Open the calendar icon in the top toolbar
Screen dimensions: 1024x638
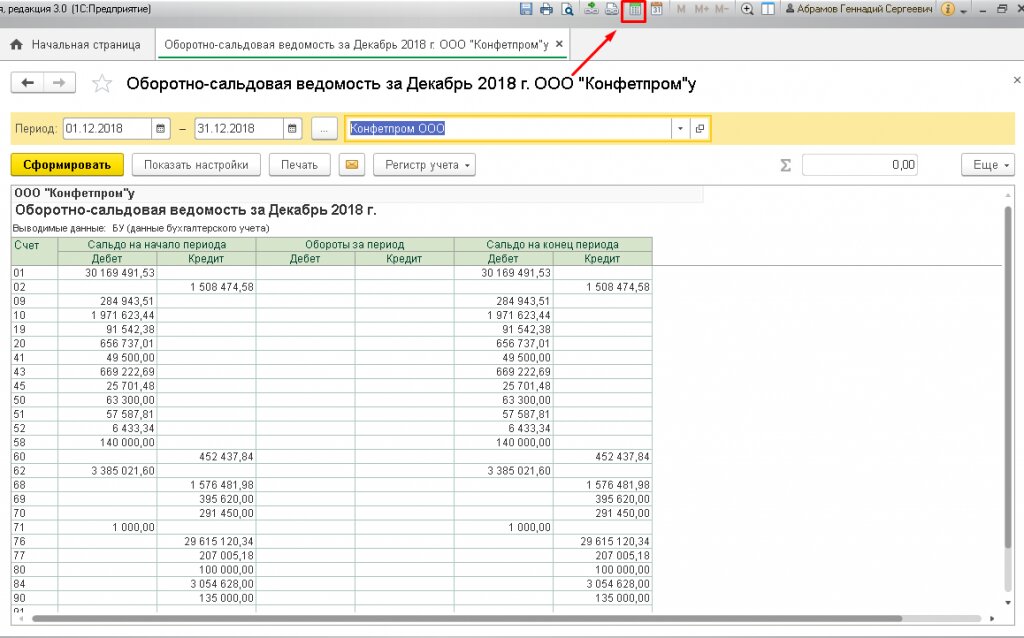[x=656, y=9]
